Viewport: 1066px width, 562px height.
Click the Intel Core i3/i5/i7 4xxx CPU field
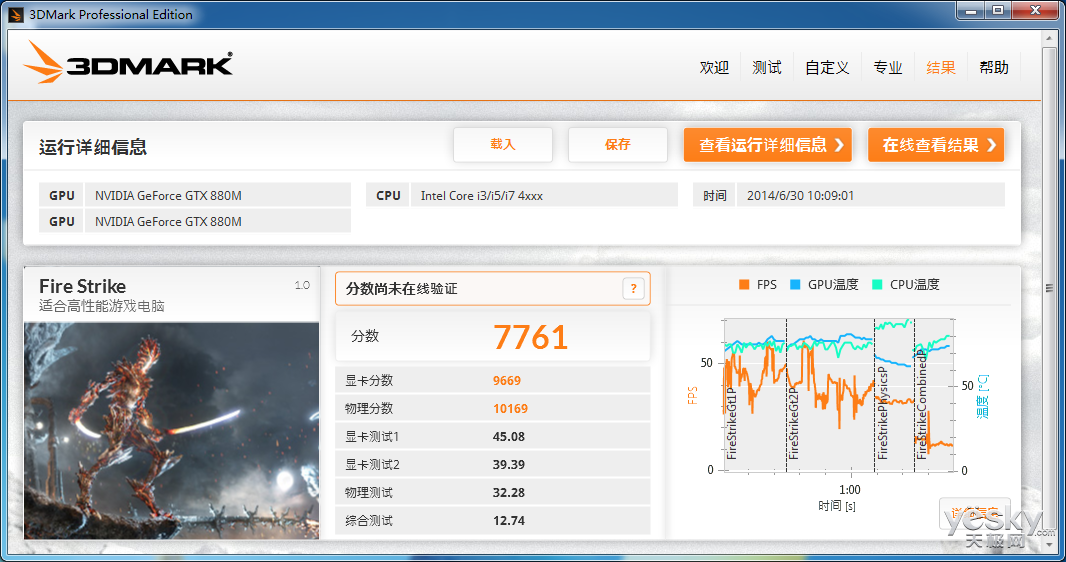tap(544, 195)
